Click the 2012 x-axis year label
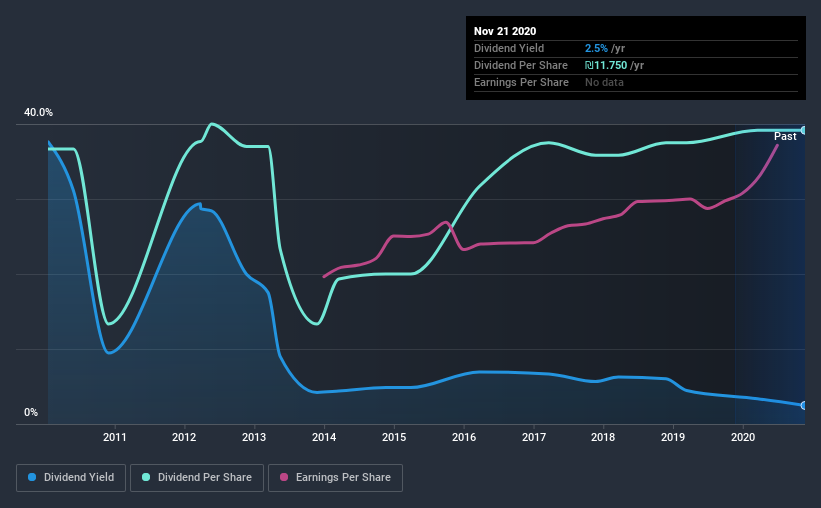The width and height of the screenshot is (821, 508). click(184, 437)
